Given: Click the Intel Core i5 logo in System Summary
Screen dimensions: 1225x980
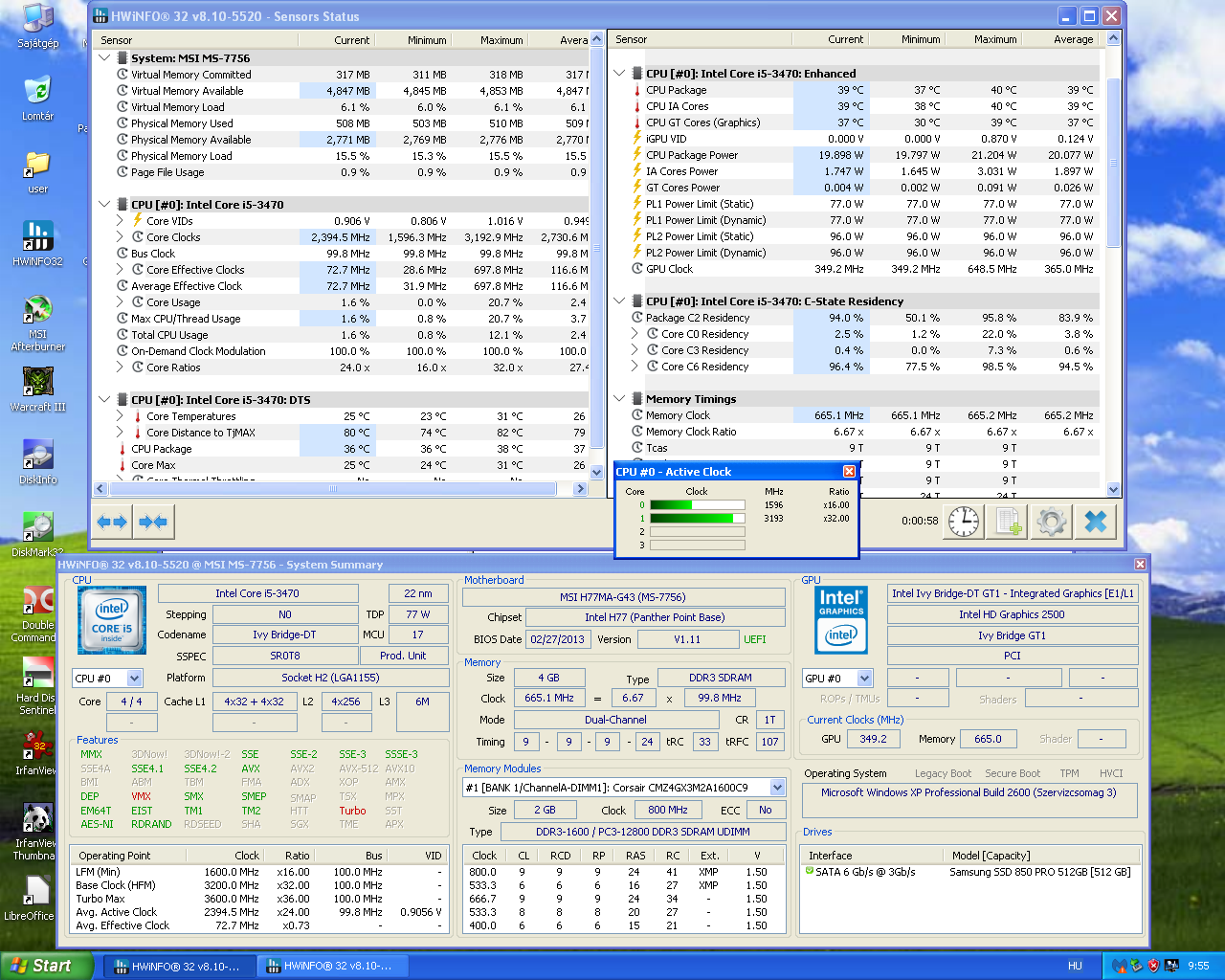Looking at the screenshot, I should [x=112, y=620].
